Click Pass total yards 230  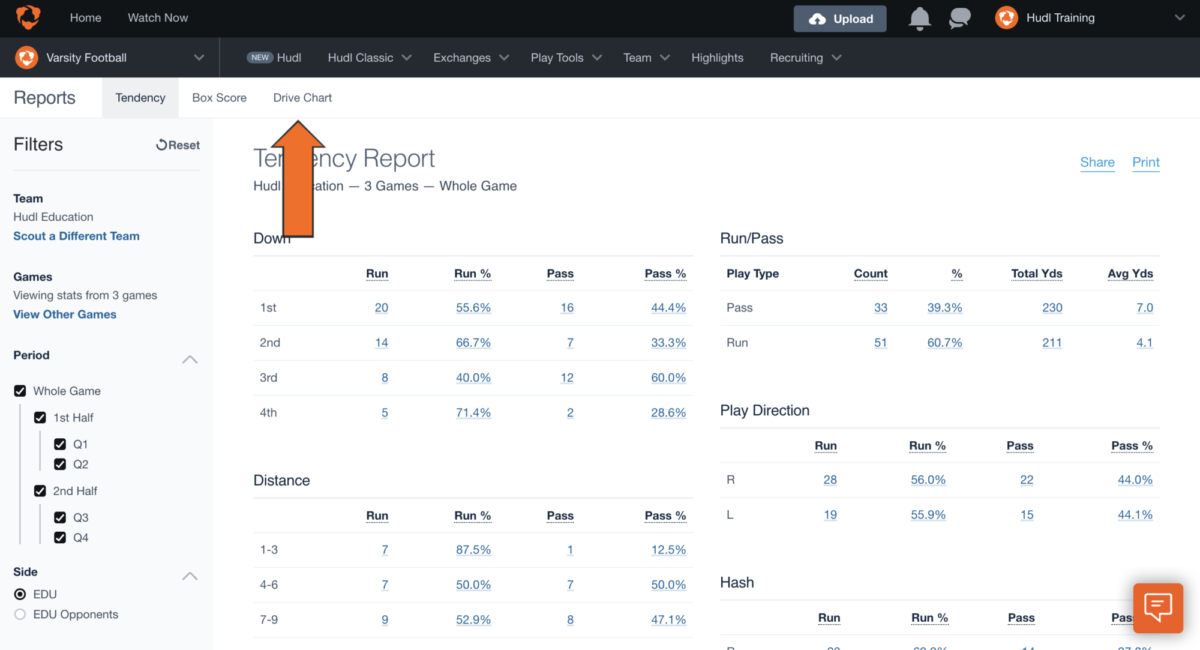1052,308
